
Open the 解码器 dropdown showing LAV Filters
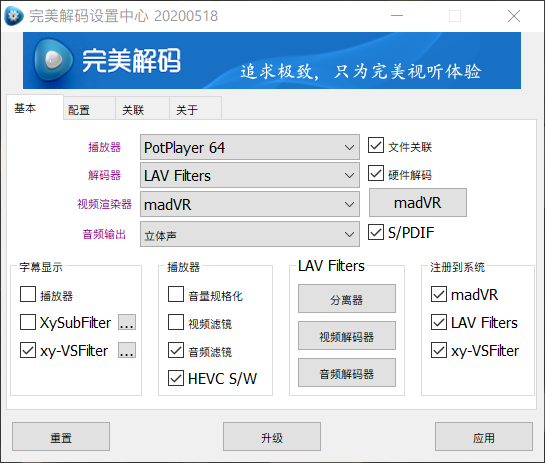[250, 176]
